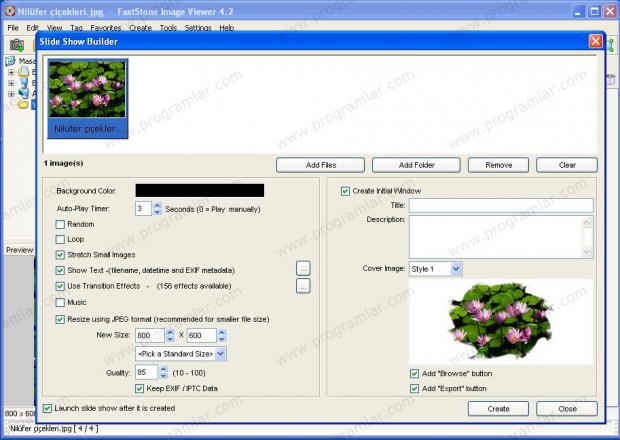Screen dimensions: 620x440
Task: Toggle the Random checkbox
Action: pyautogui.click(x=60, y=225)
